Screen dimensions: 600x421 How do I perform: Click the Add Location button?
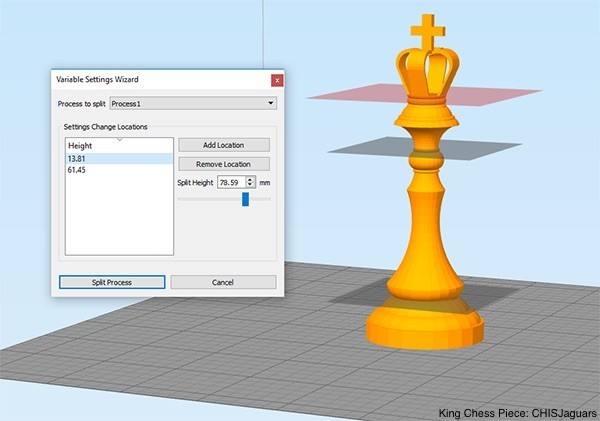[224, 146]
